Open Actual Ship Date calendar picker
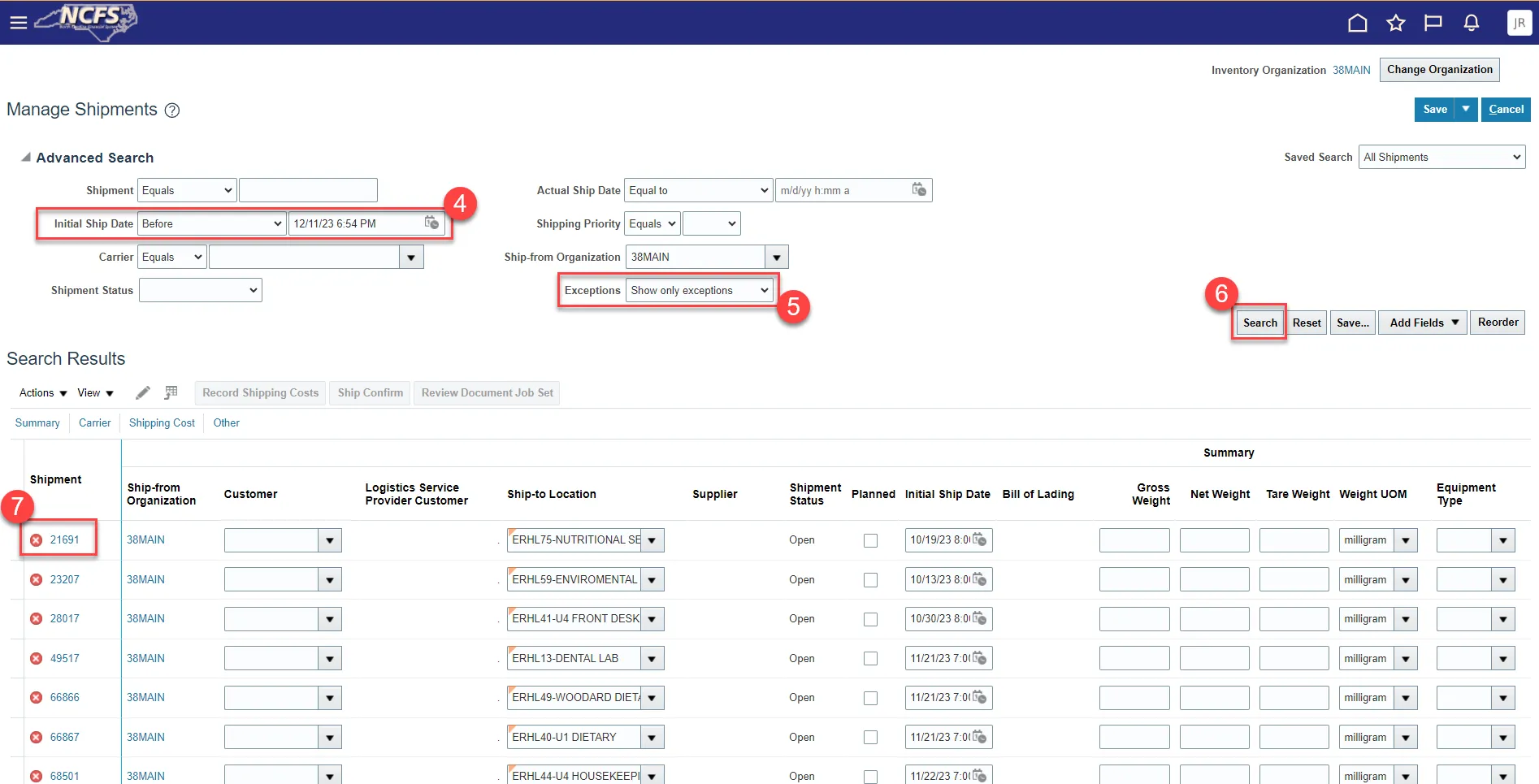The width and height of the screenshot is (1539, 784). (x=919, y=190)
